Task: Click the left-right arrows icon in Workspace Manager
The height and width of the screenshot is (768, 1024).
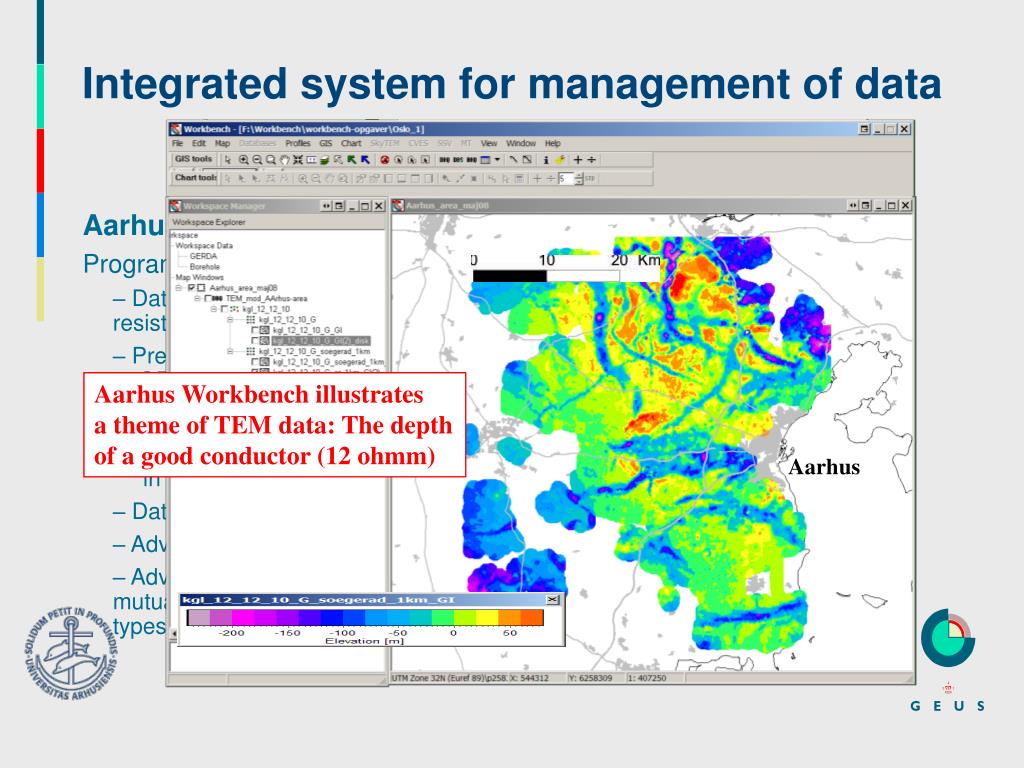Action: [x=326, y=206]
